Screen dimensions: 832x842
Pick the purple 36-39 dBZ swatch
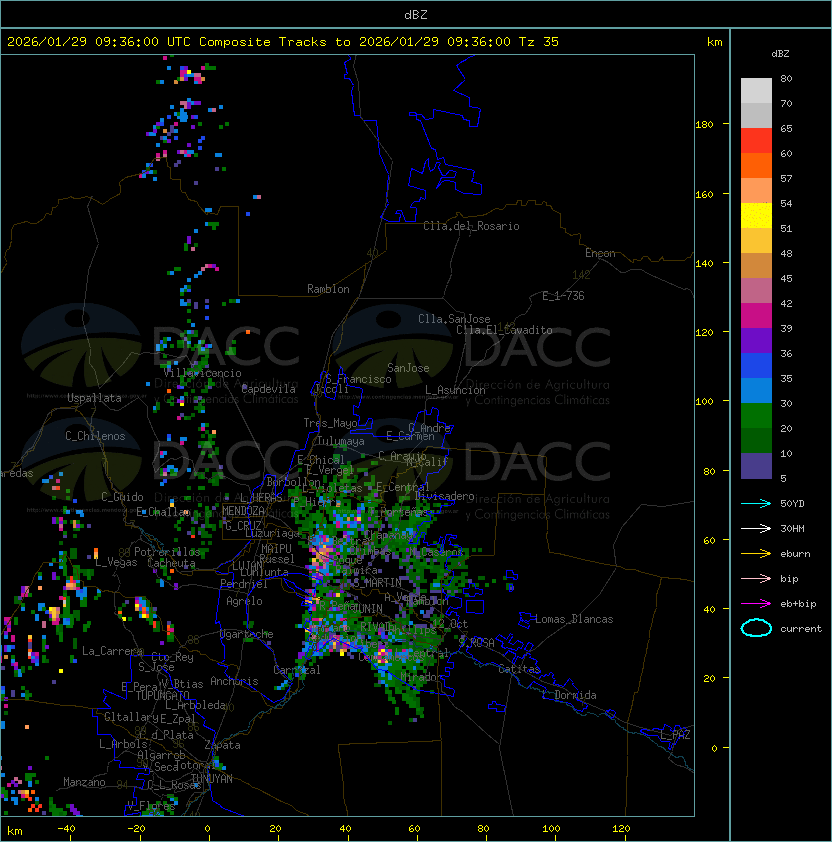[756, 340]
